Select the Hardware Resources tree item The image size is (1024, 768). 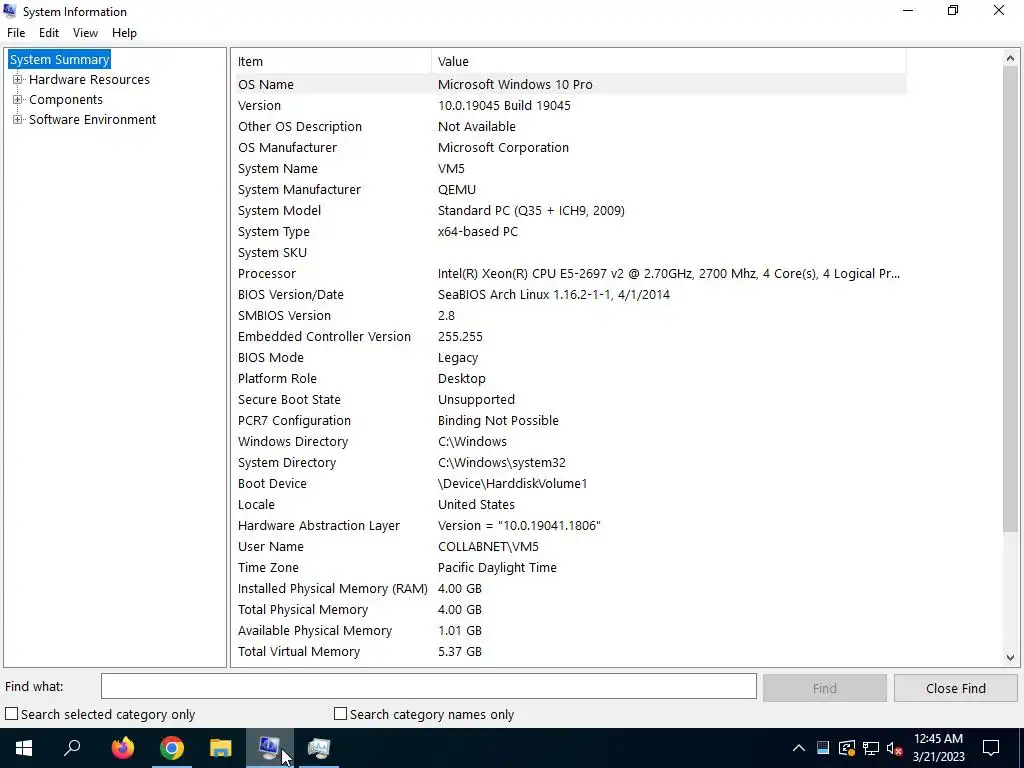tap(89, 80)
